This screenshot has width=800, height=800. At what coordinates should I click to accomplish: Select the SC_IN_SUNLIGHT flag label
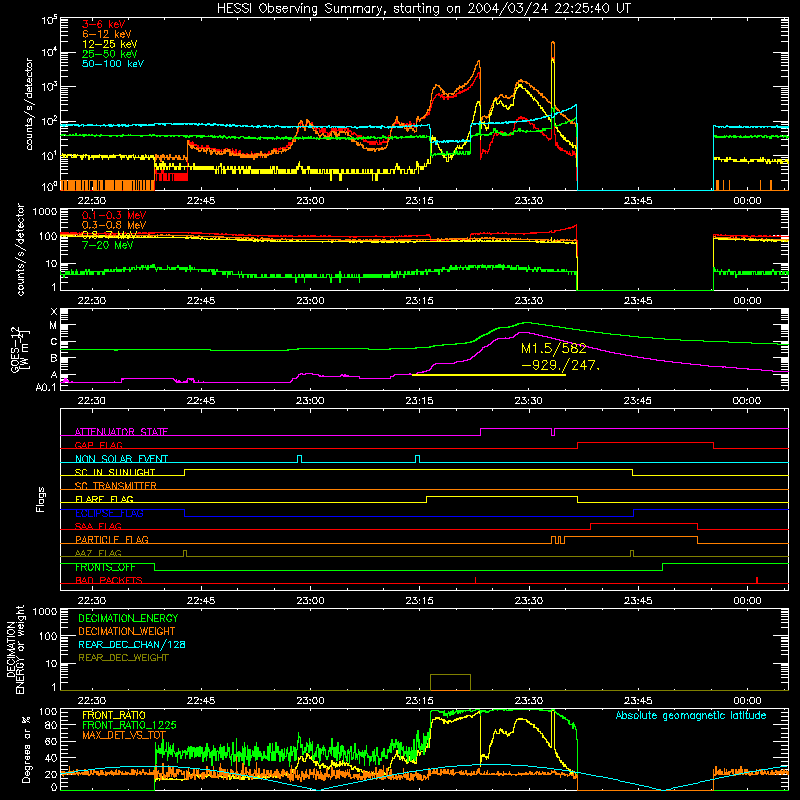coord(115,472)
